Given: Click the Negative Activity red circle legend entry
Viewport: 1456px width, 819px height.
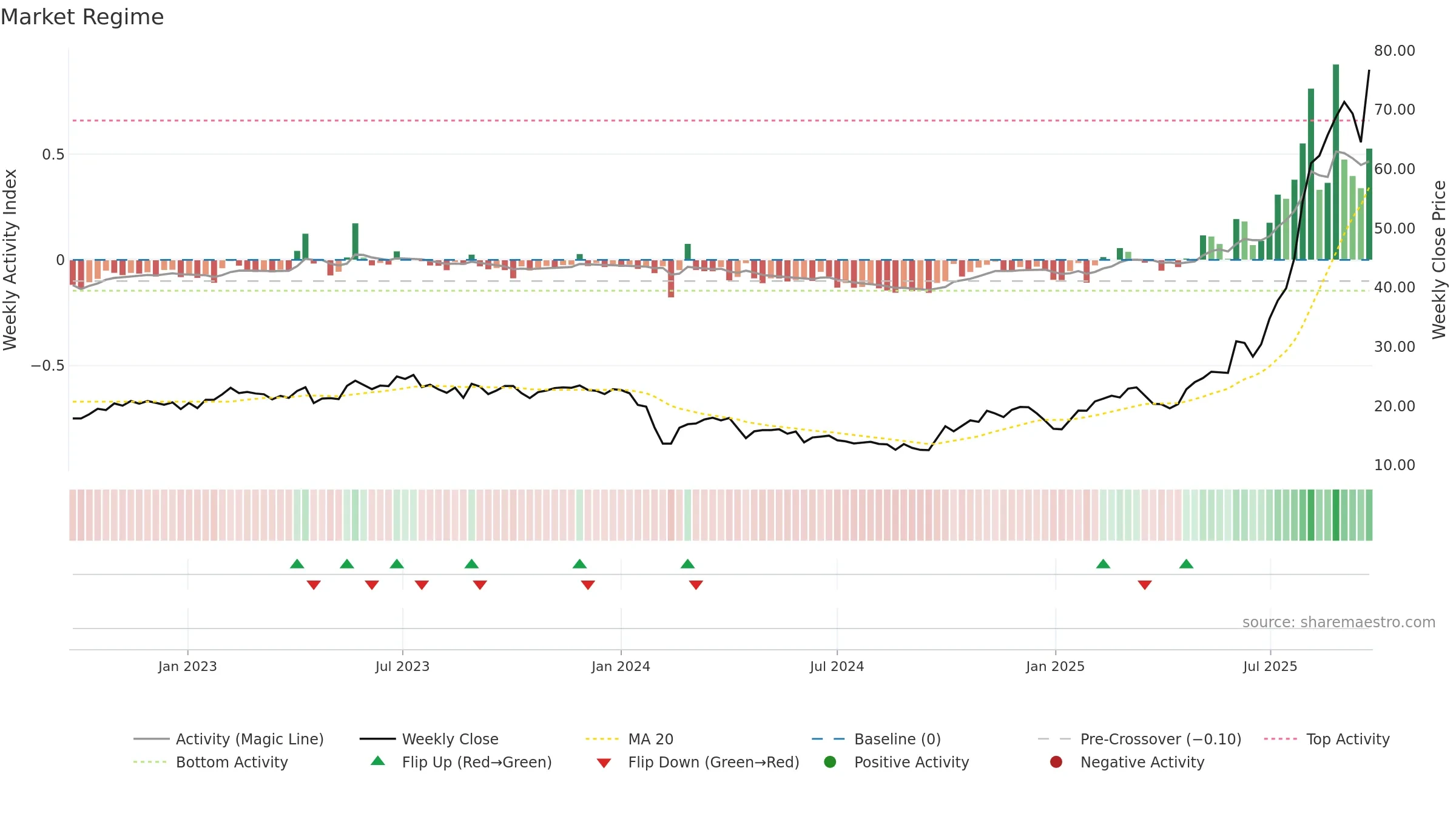Looking at the screenshot, I should click(x=1127, y=762).
